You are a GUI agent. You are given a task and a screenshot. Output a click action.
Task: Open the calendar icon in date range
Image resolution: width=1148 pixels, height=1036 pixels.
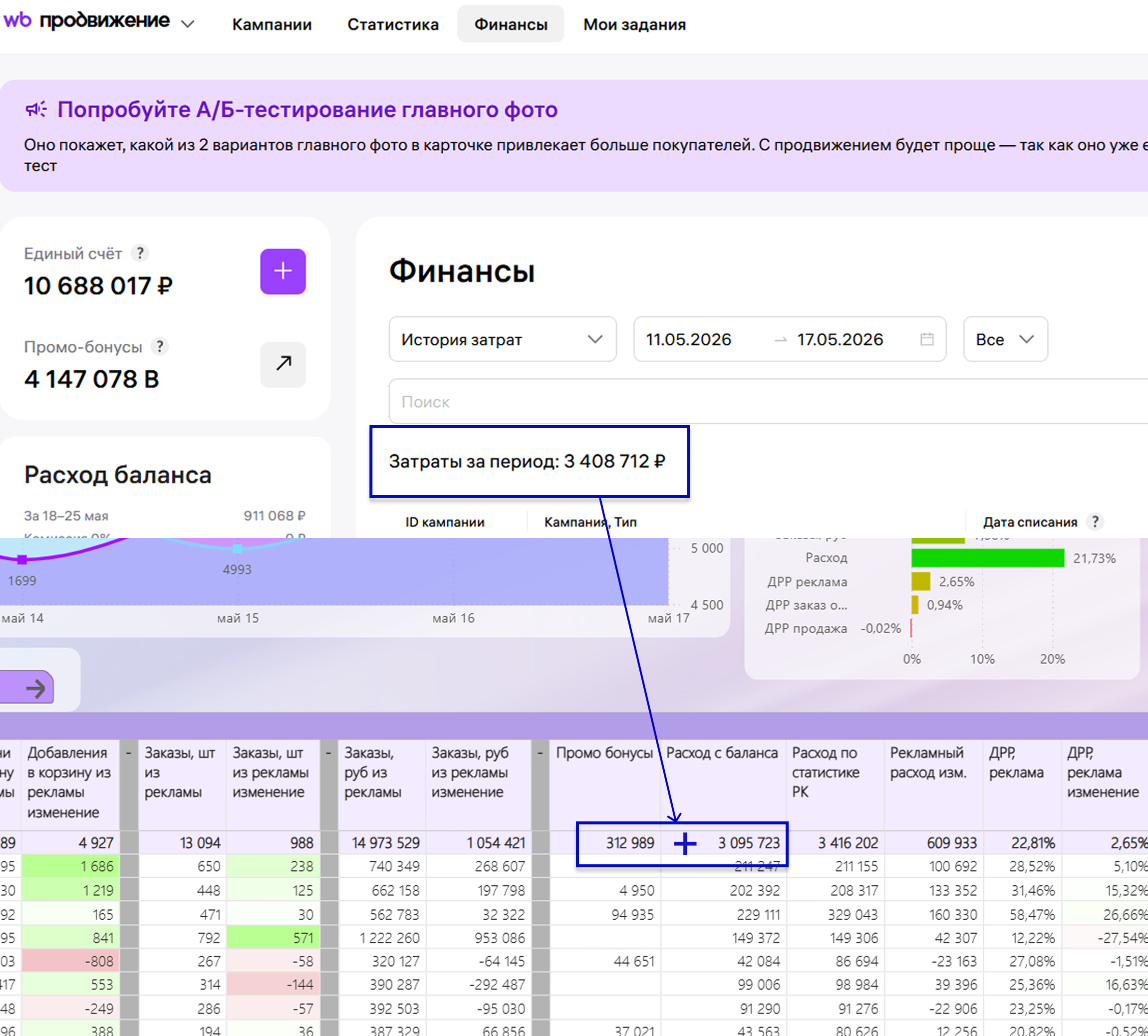pyautogui.click(x=926, y=339)
